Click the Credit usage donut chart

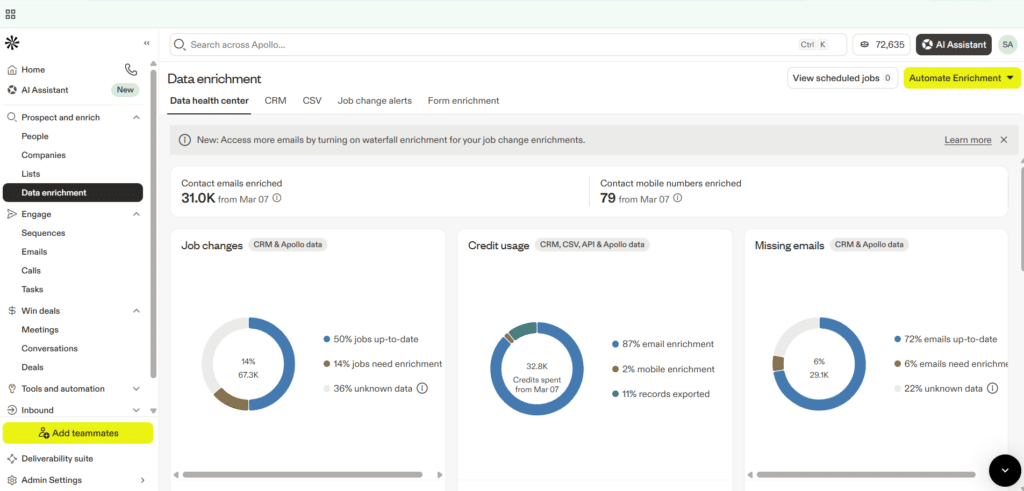[537, 370]
